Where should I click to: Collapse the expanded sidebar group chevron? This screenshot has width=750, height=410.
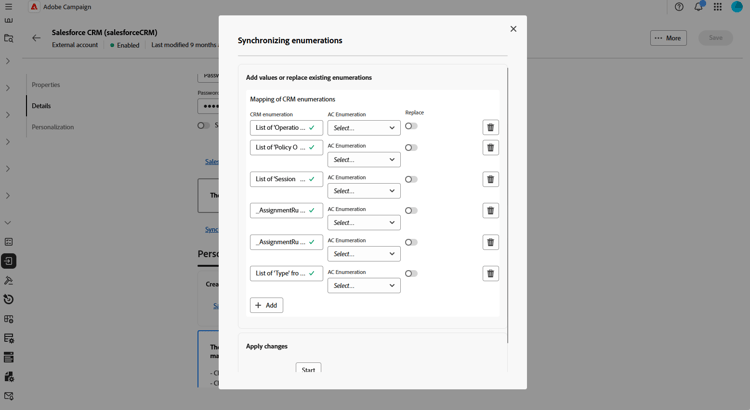[x=8, y=222]
